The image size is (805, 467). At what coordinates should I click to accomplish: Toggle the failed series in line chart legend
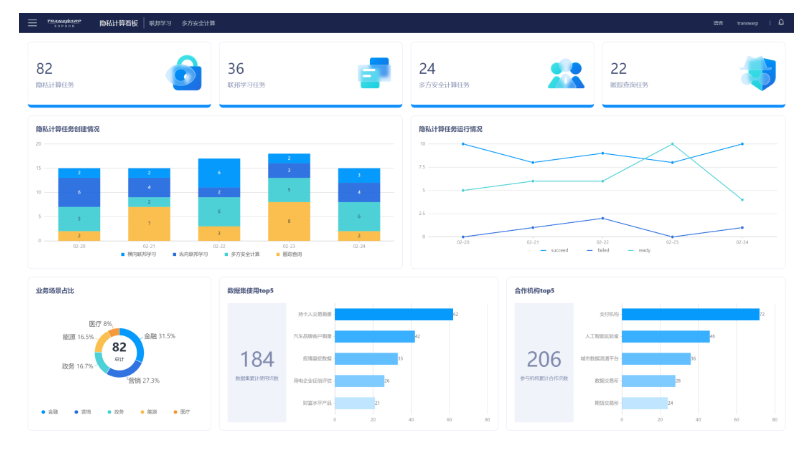click(x=597, y=250)
